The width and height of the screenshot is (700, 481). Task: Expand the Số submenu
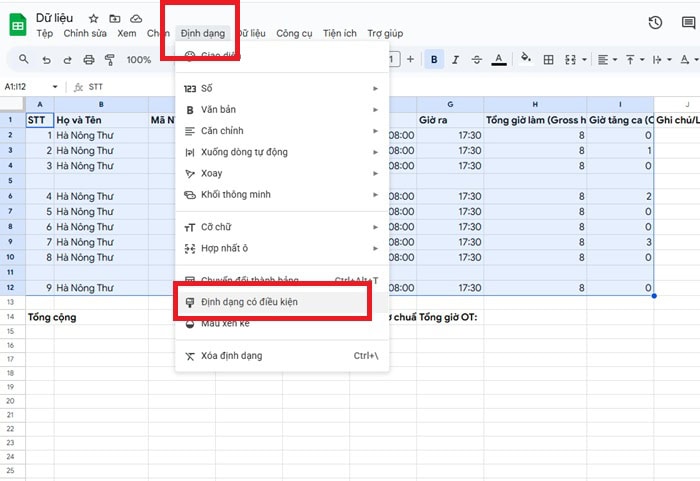tap(280, 88)
